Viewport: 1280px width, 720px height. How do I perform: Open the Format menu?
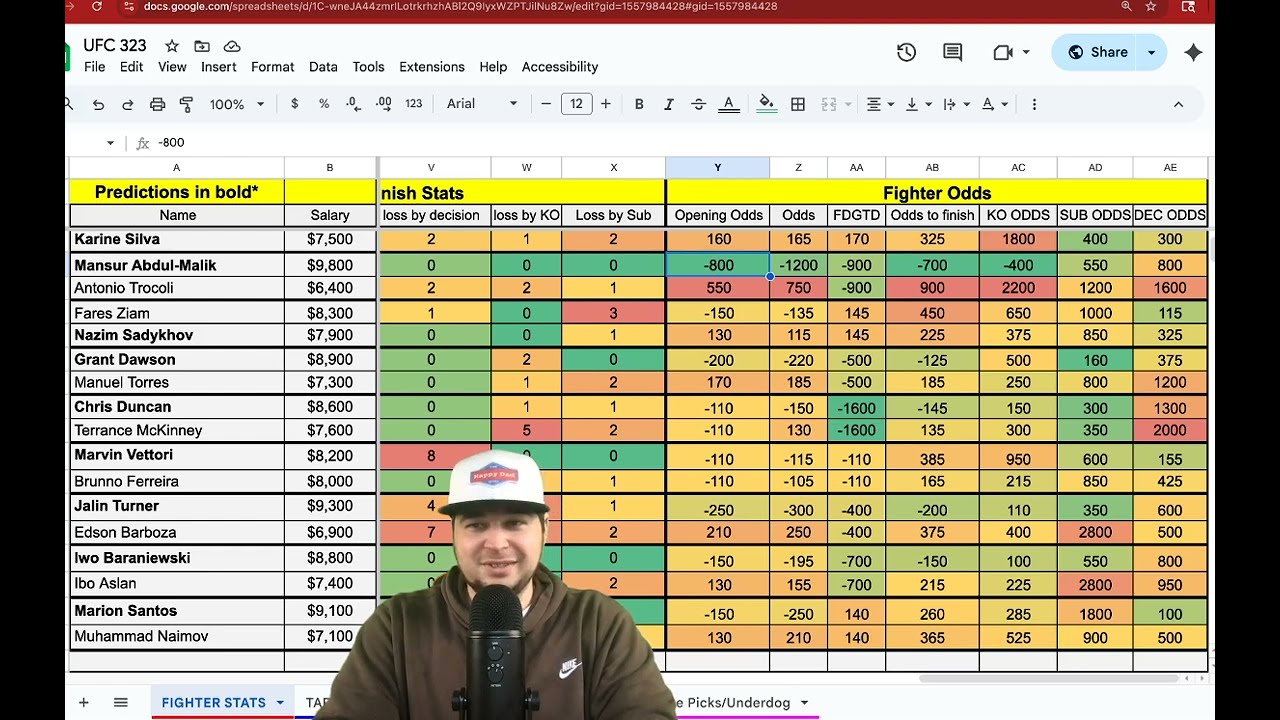pyautogui.click(x=273, y=67)
